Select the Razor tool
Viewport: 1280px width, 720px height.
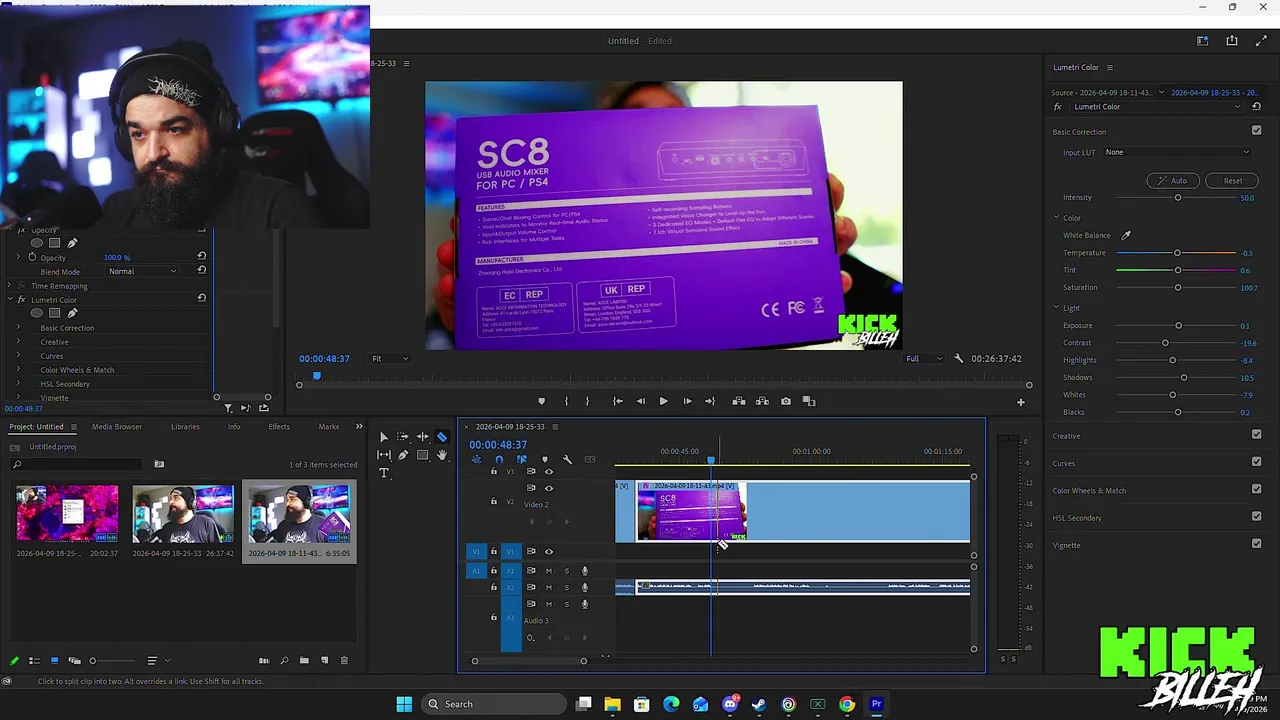click(442, 437)
